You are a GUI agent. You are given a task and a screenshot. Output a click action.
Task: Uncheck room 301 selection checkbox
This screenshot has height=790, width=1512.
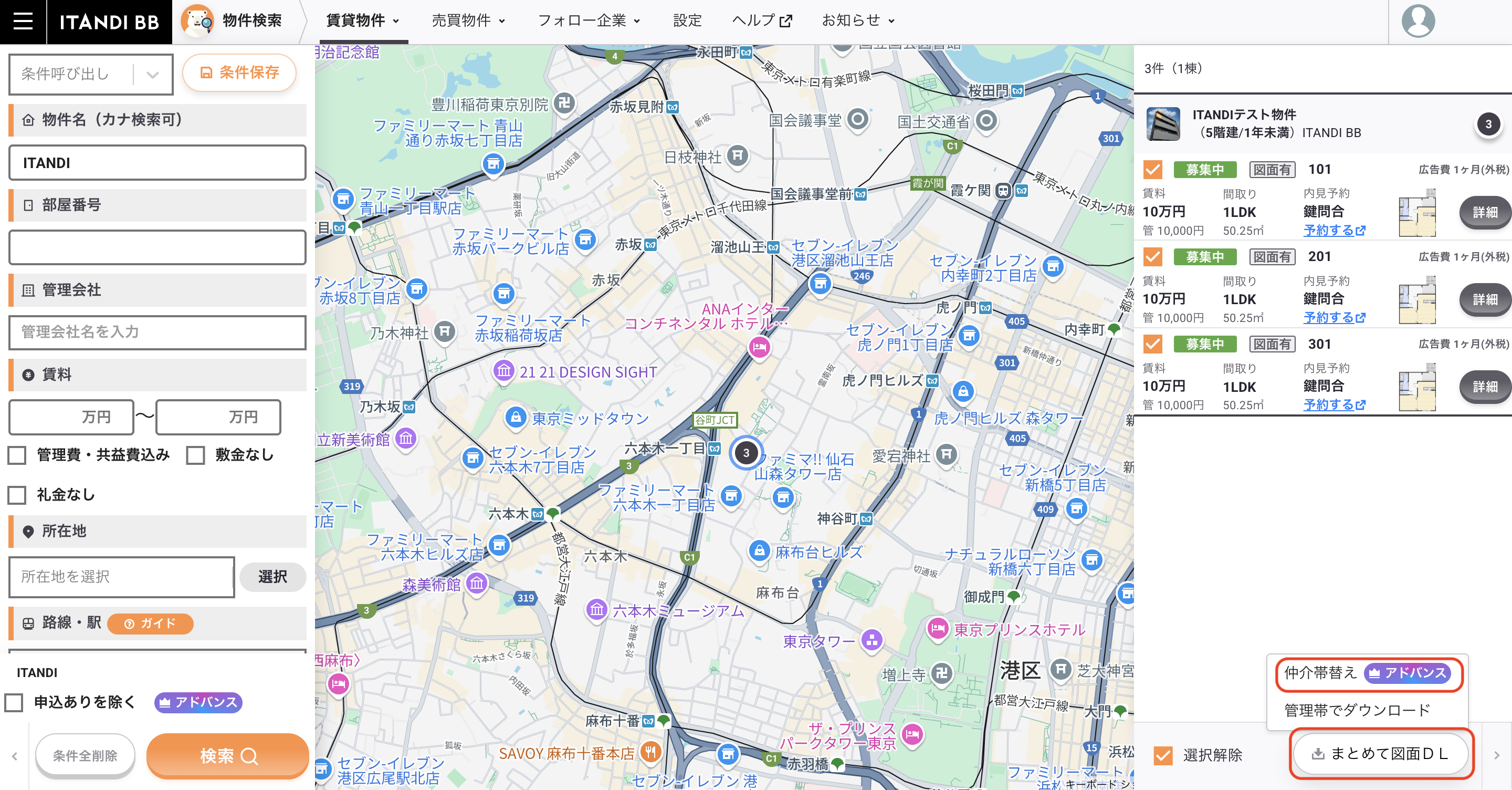[1153, 344]
